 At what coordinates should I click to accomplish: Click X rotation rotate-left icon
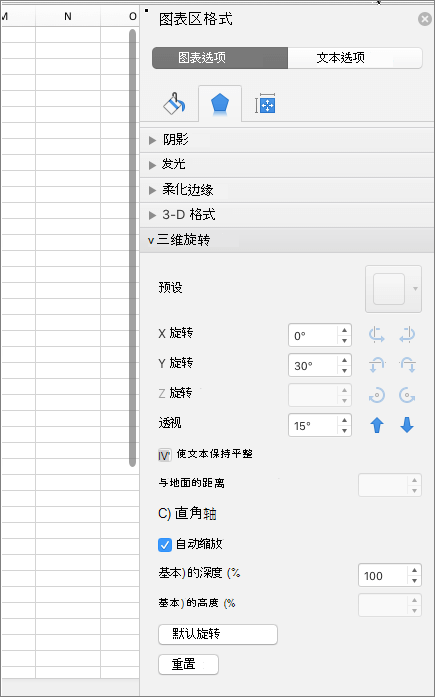pos(377,335)
